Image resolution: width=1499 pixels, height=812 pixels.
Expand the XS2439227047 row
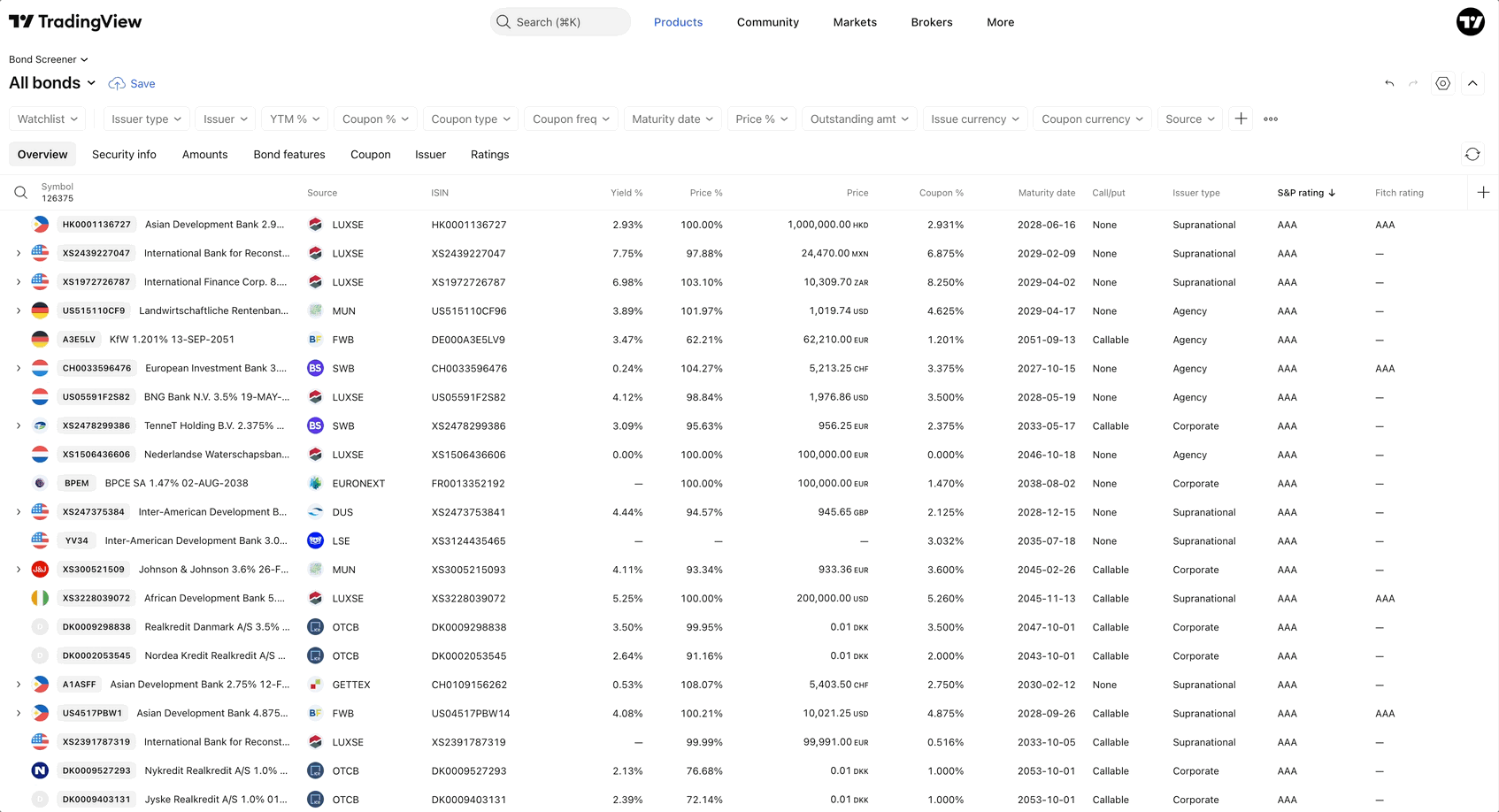click(19, 253)
